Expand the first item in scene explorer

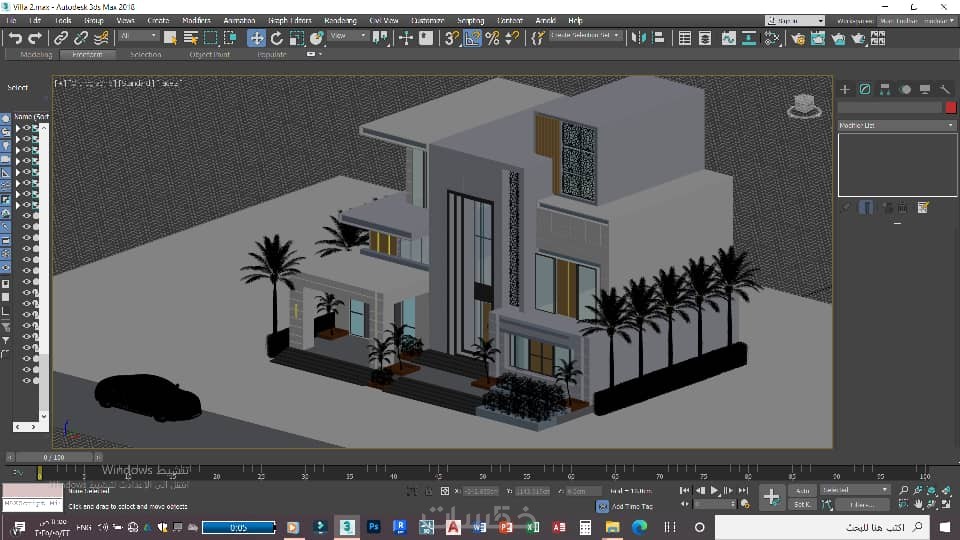(18, 128)
